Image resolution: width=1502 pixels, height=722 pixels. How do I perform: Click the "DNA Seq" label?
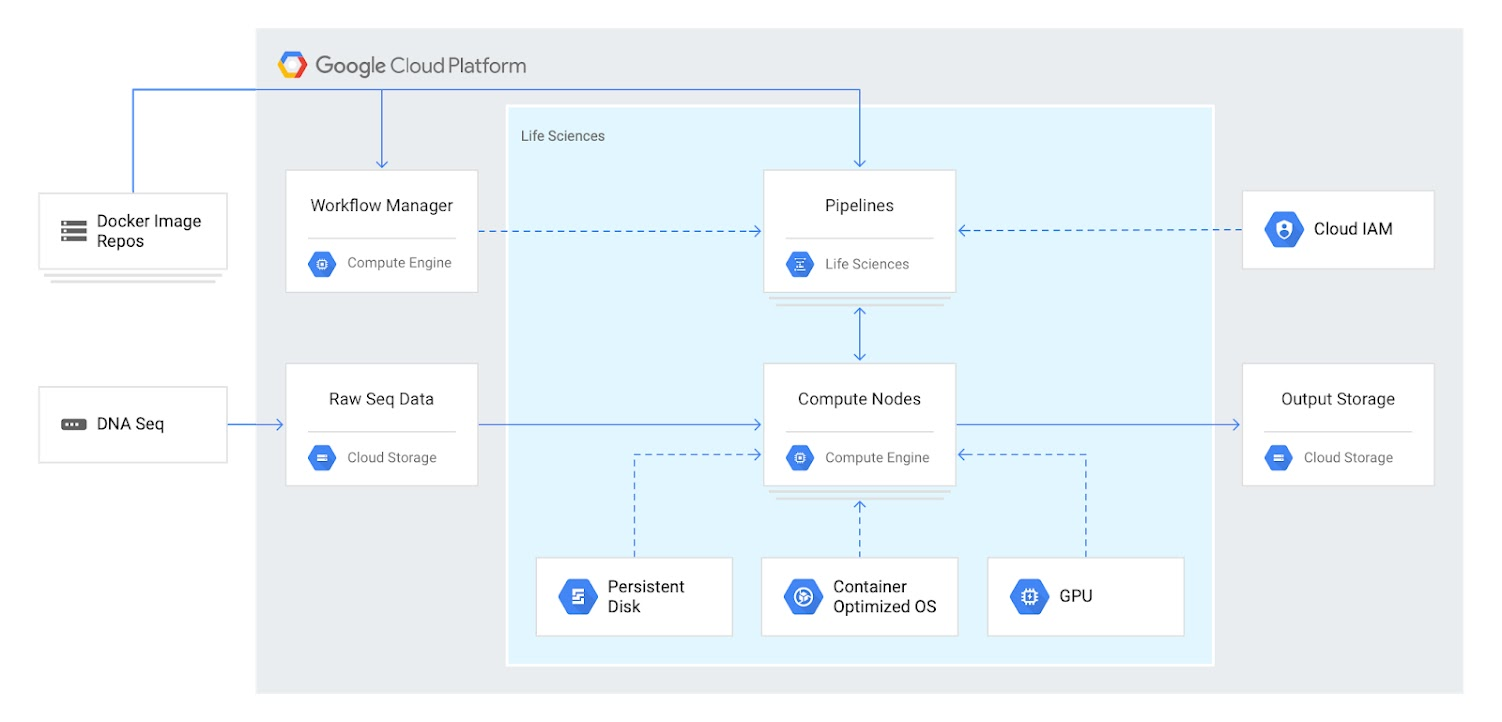point(130,424)
